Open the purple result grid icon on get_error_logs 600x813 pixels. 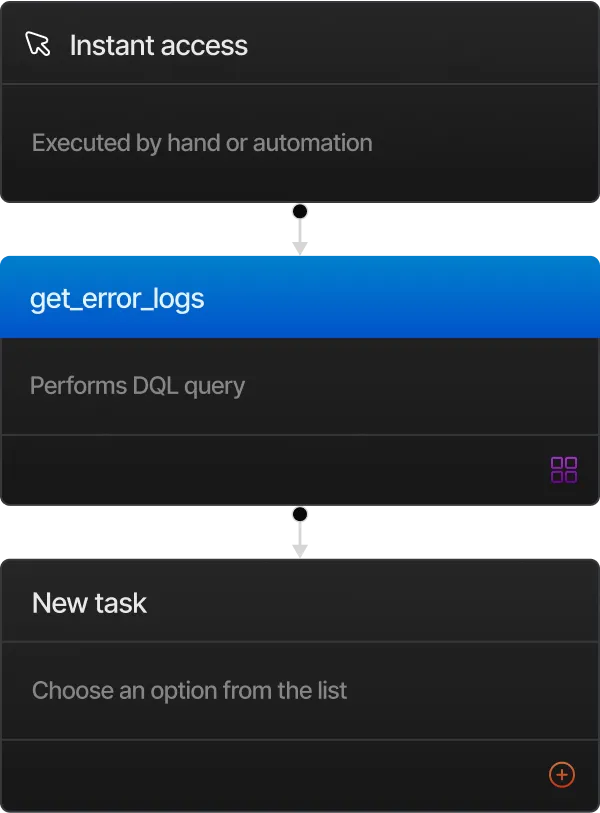tap(562, 468)
